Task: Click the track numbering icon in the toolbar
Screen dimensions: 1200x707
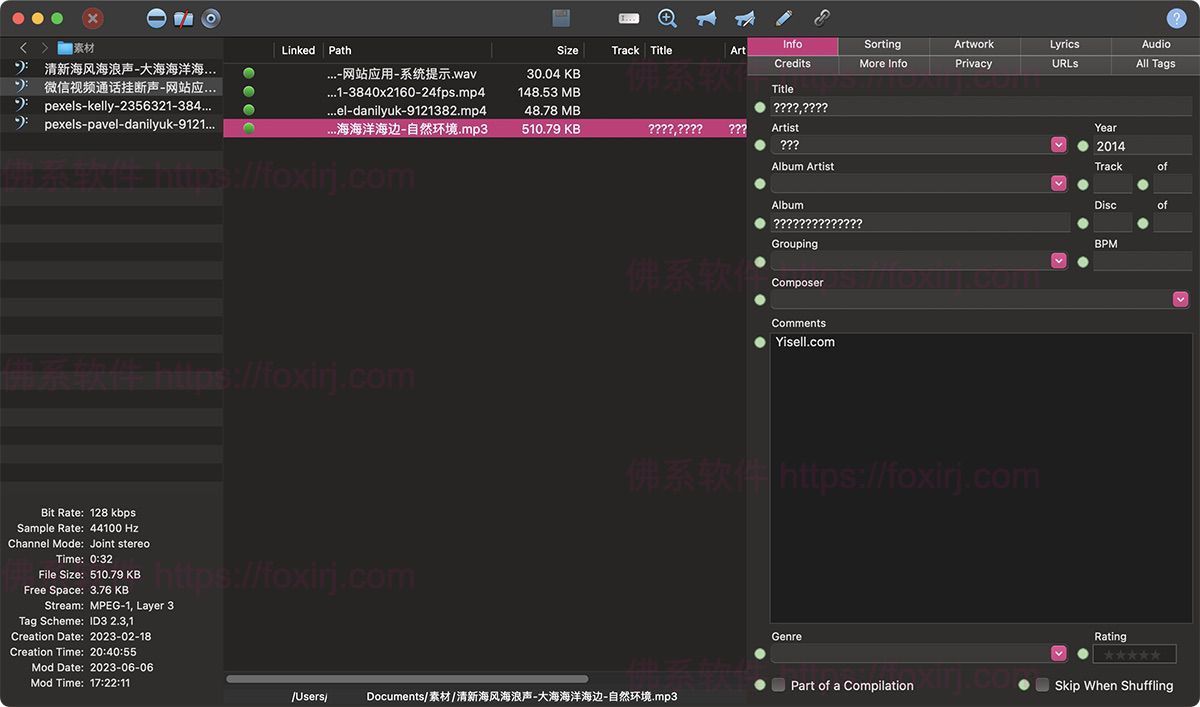Action: 628,17
